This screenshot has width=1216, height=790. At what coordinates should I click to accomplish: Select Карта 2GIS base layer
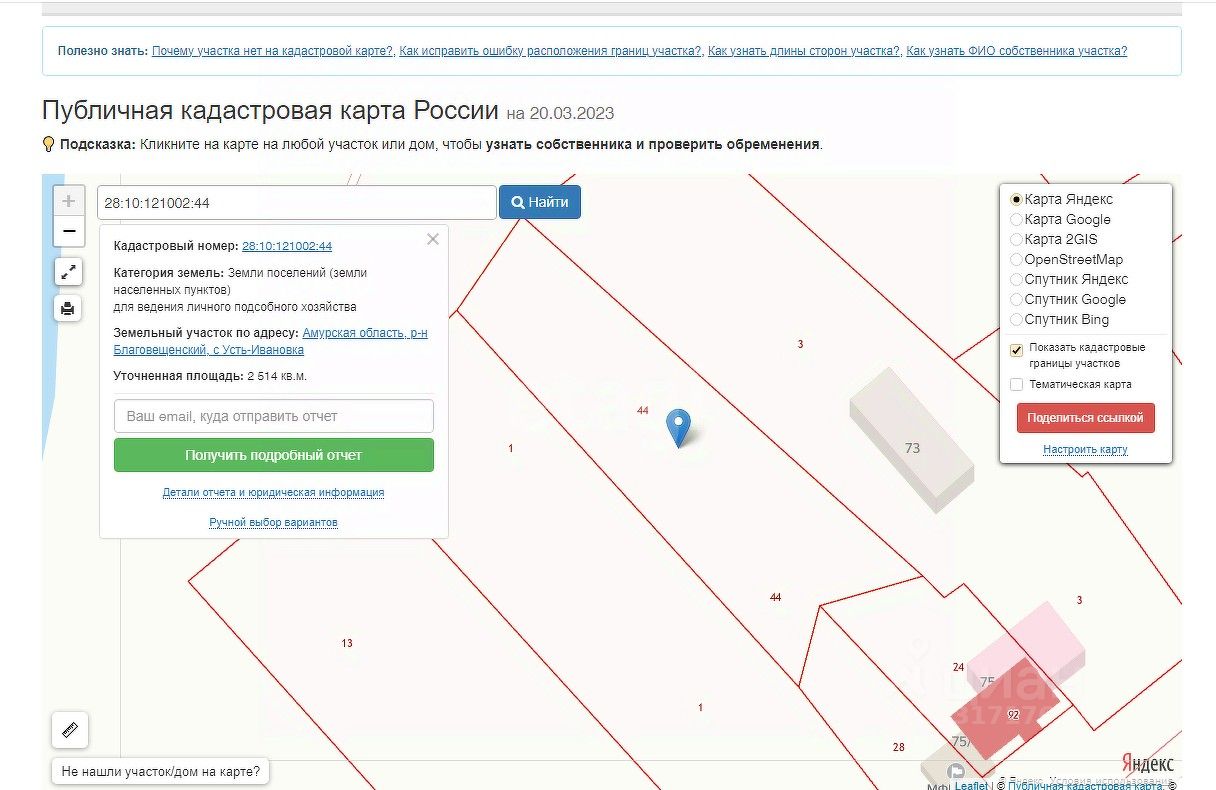[x=1017, y=239]
